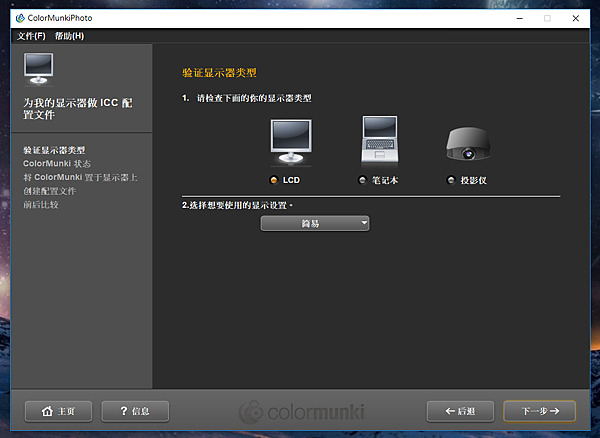The width and height of the screenshot is (600, 438).
Task: Click the LCD label text
Action: [291, 180]
